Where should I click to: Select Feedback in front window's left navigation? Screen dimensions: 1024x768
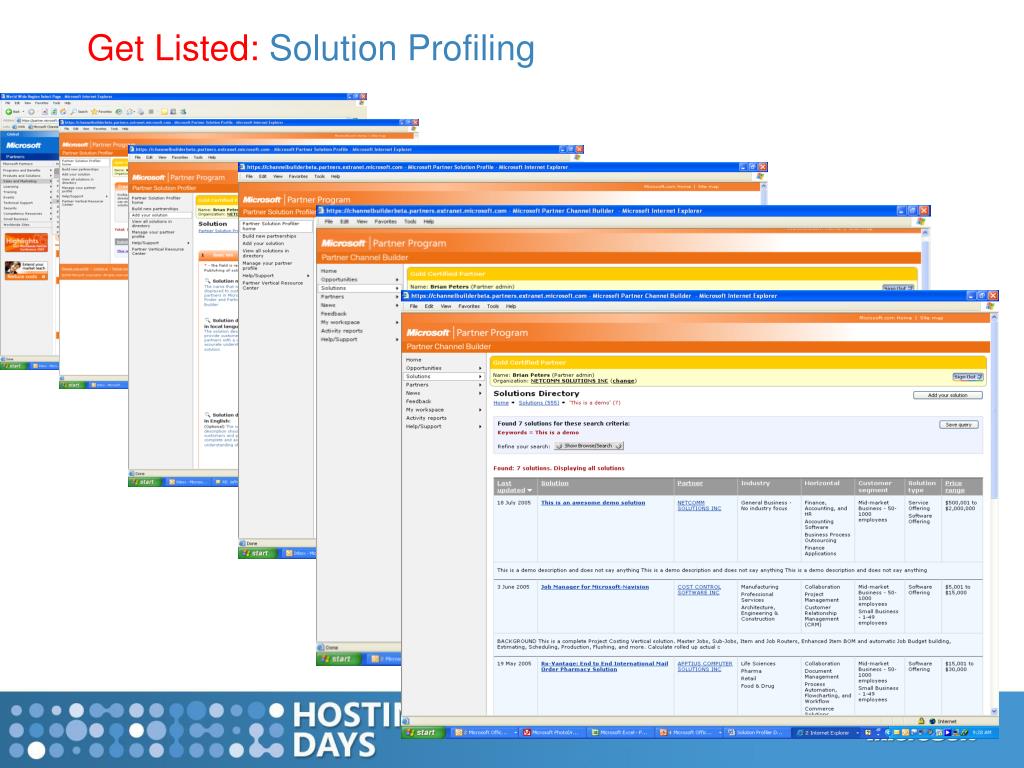pyautogui.click(x=418, y=402)
